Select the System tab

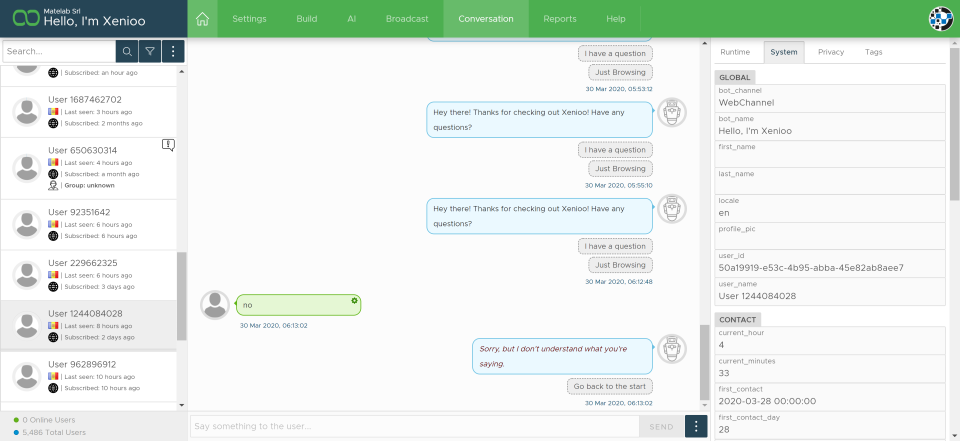pyautogui.click(x=784, y=52)
